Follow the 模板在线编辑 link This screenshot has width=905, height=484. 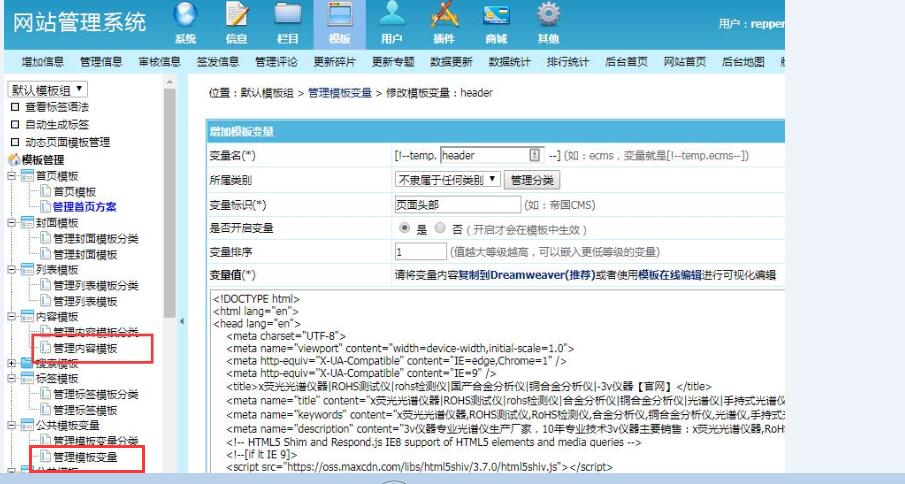tap(670, 275)
